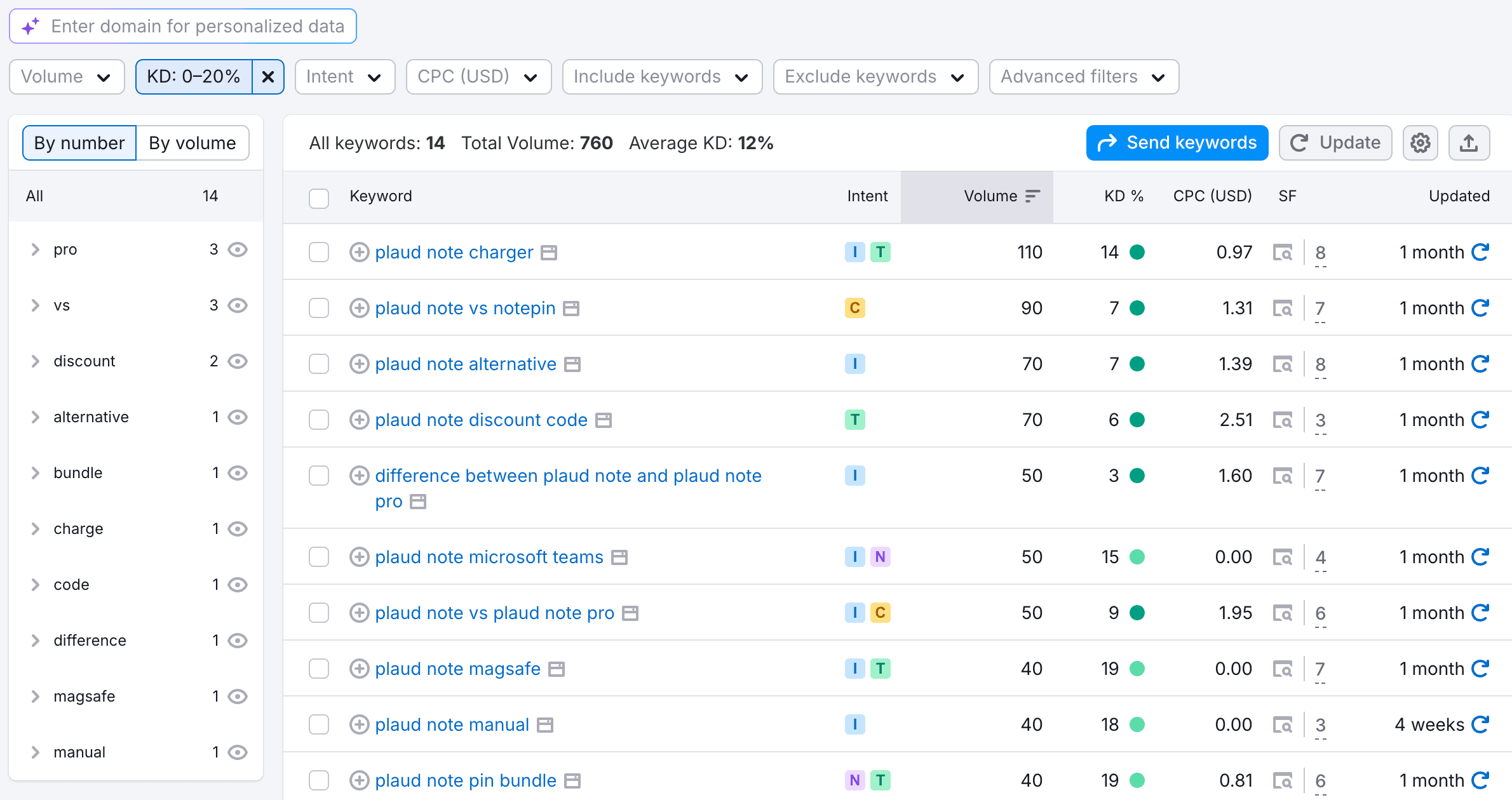Open Include keywords dropdown
Screen dimensions: 1512x800
(x=662, y=77)
